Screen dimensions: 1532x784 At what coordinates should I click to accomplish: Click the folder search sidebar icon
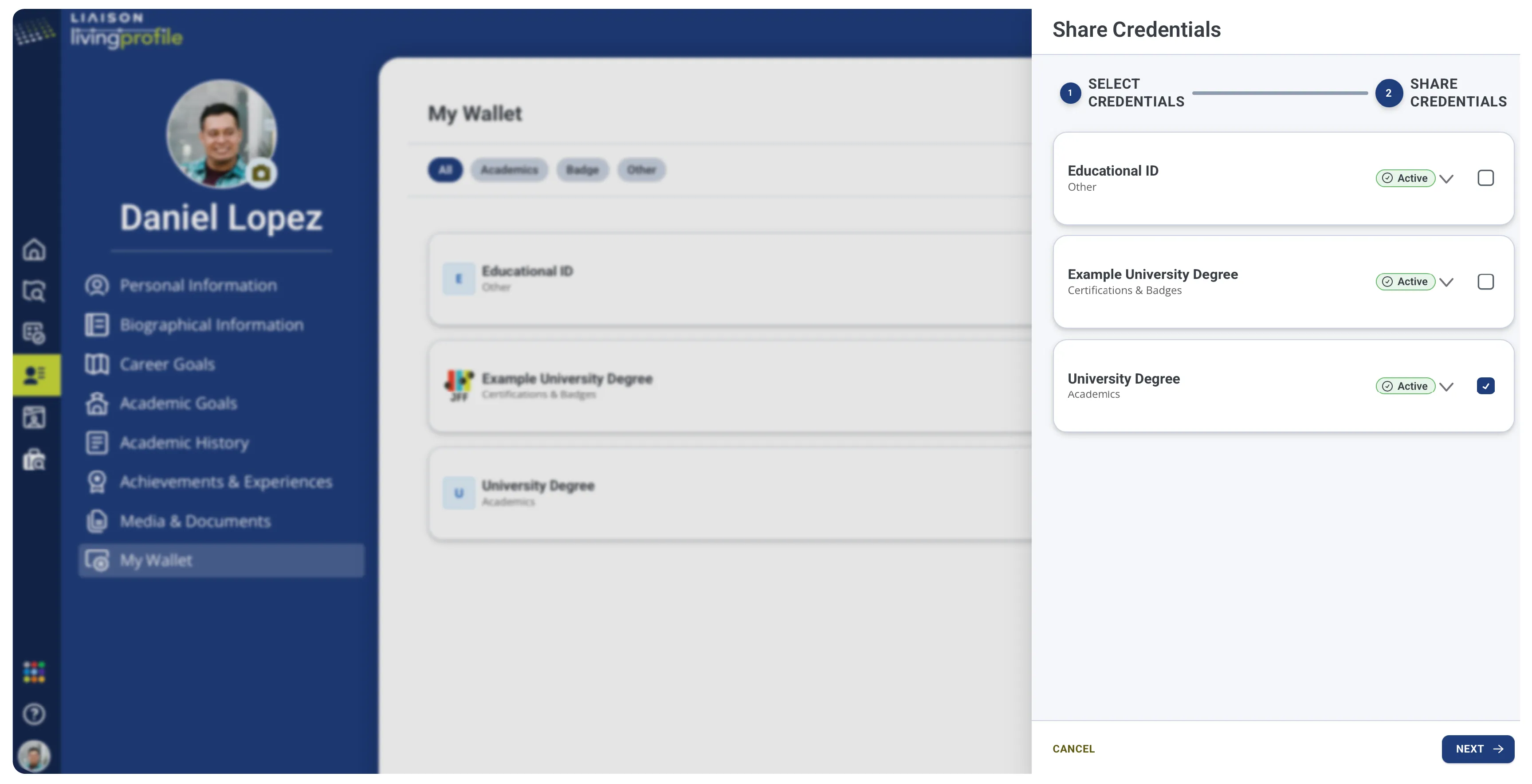click(x=34, y=291)
